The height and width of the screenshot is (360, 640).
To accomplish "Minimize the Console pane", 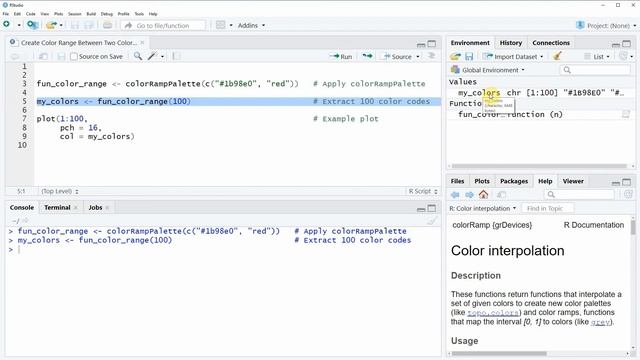I will tap(421, 209).
